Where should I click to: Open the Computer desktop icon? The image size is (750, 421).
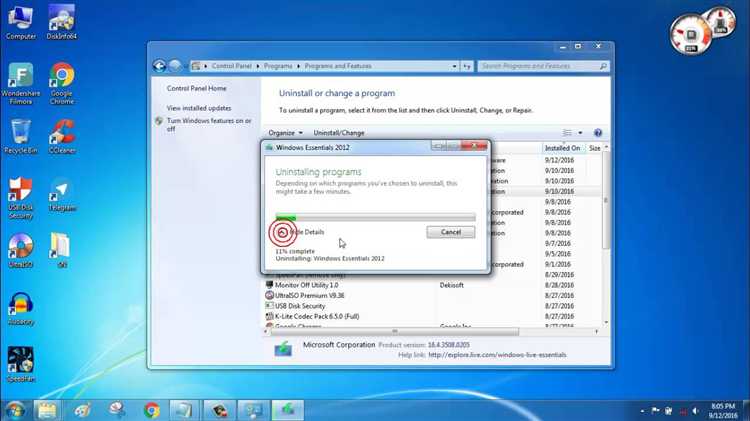click(21, 22)
